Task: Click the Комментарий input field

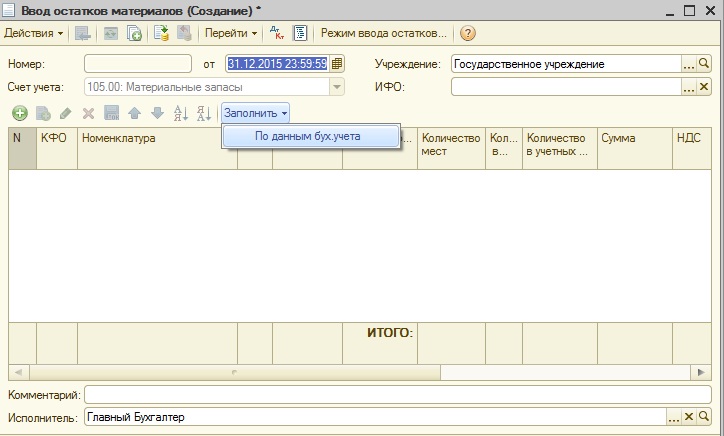Action: click(x=400, y=395)
